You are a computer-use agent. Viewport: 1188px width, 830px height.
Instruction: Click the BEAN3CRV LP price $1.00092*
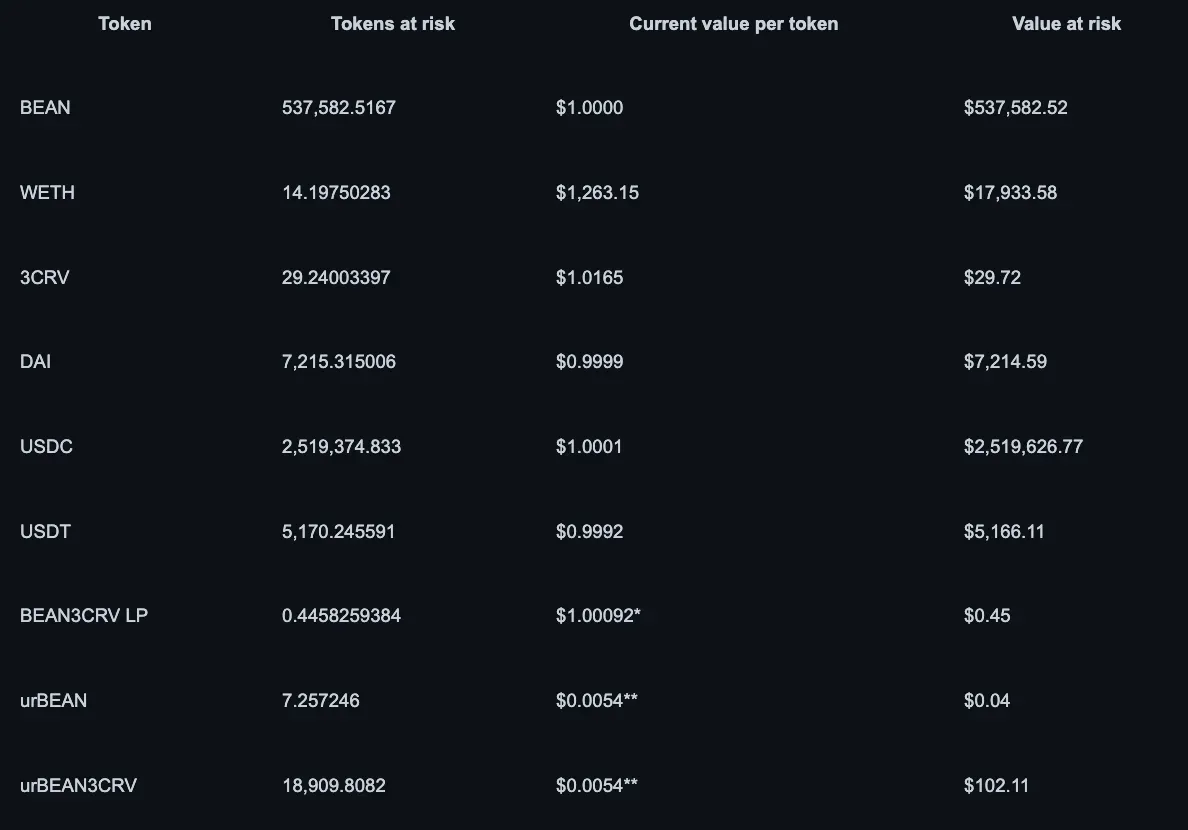click(598, 615)
